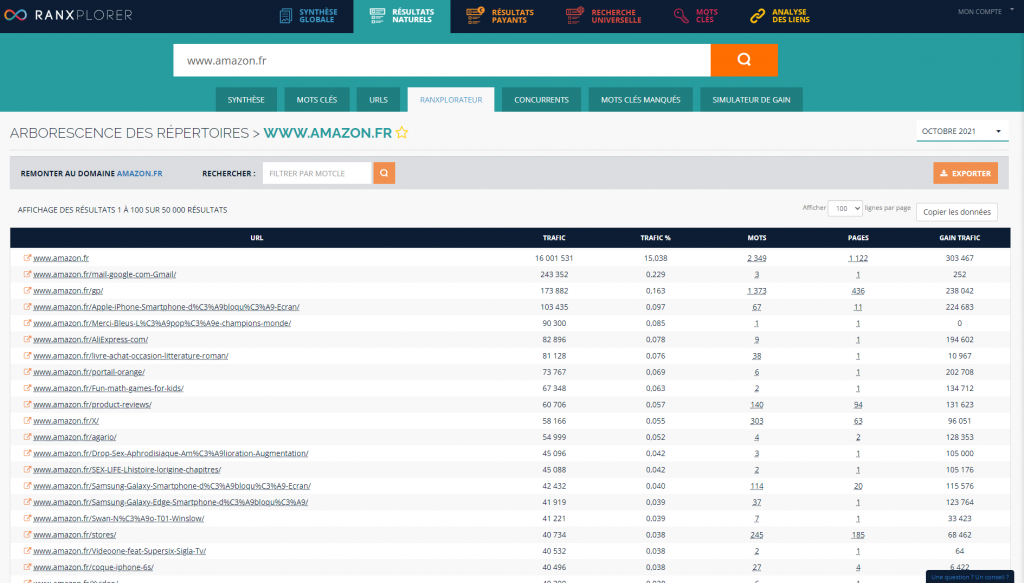
Task: Open the www.amazon.fr/stores/ URL link
Action: point(74,535)
